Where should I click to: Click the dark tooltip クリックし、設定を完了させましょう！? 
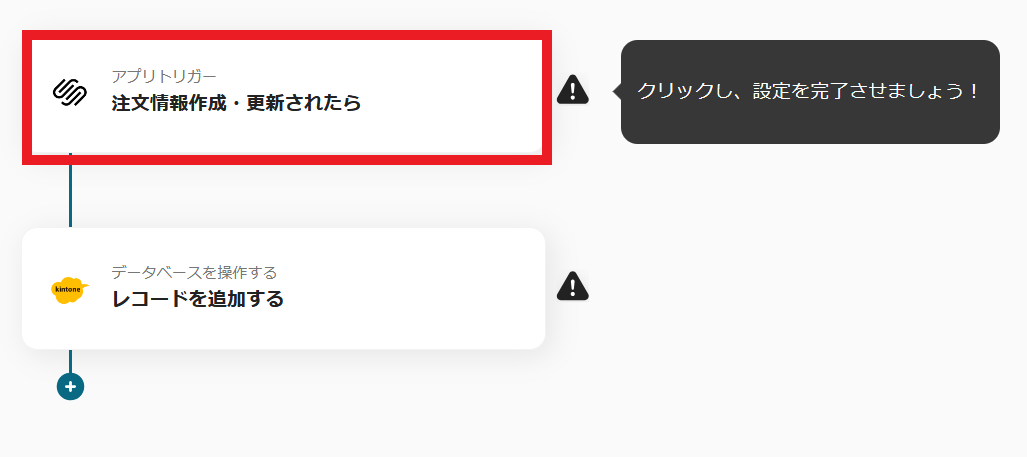pyautogui.click(x=810, y=92)
